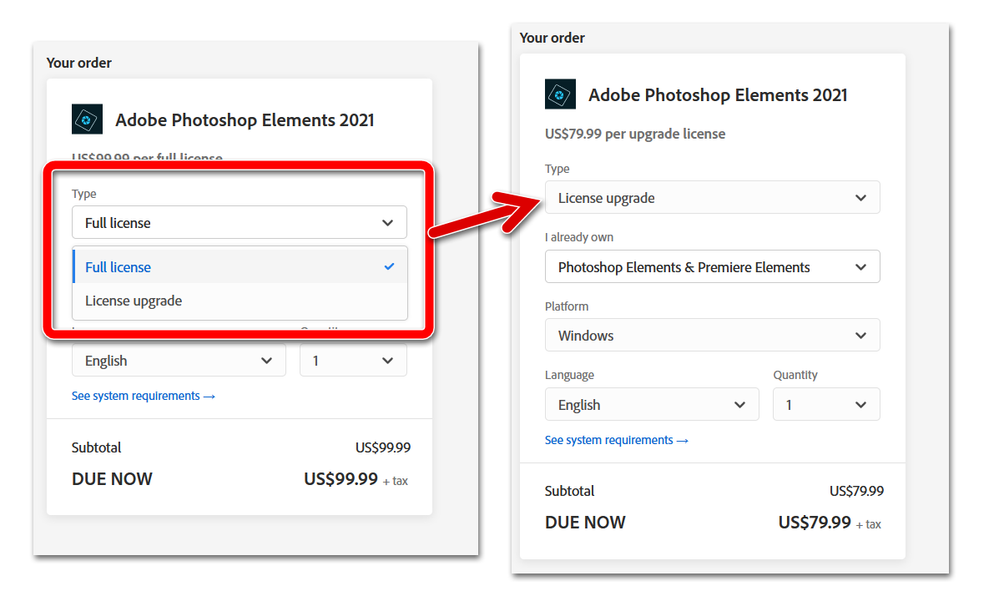The height and width of the screenshot is (597, 999).
Task: Open See system requirements link on left
Action: tap(143, 396)
